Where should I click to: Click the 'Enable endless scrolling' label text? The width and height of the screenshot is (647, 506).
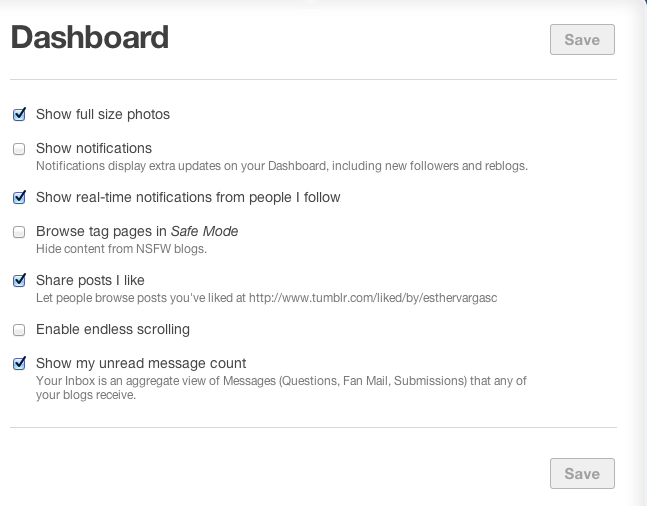[113, 330]
